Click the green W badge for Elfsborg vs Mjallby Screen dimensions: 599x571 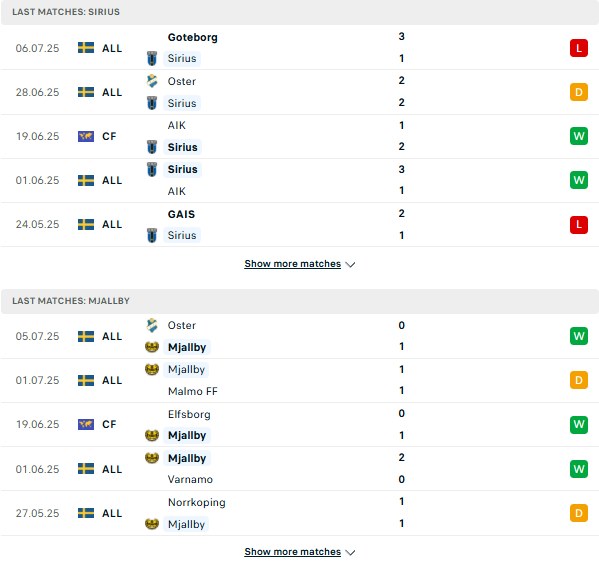point(578,425)
